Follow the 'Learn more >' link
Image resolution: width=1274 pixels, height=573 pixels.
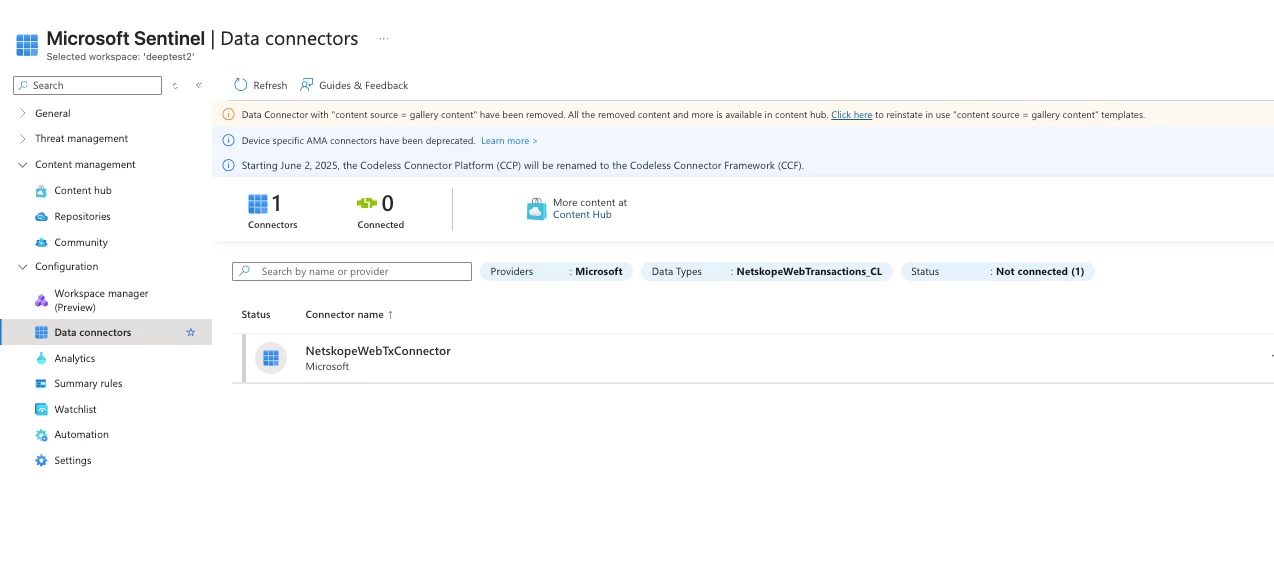[509, 141]
